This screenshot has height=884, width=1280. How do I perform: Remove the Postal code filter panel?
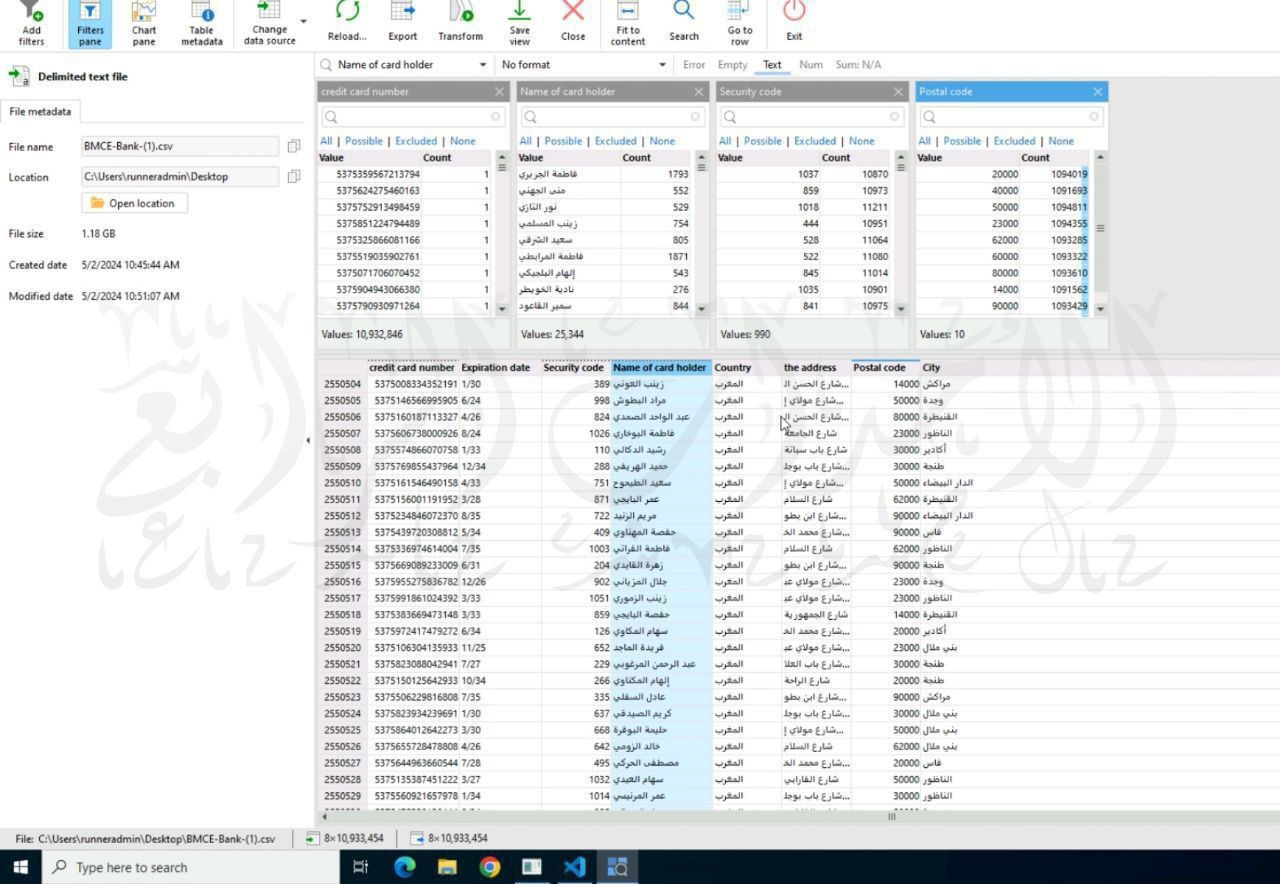(x=1097, y=92)
